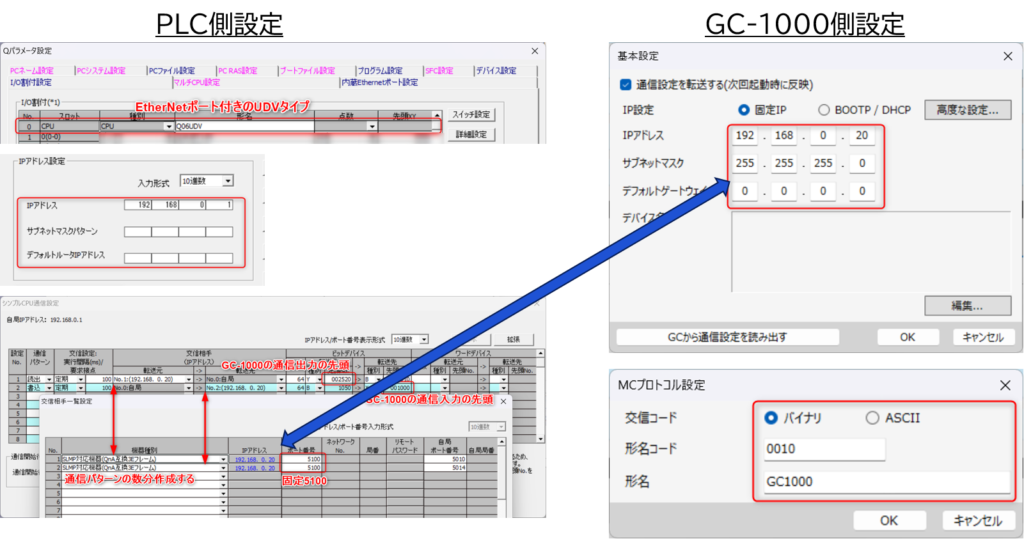
Task: Click ポート番号 5100 in 交信相手 row 1
Action: tap(302, 459)
